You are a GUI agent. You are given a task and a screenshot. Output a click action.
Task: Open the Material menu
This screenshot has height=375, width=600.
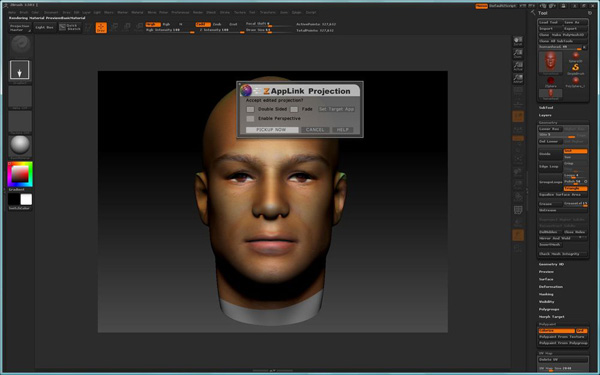[137, 12]
